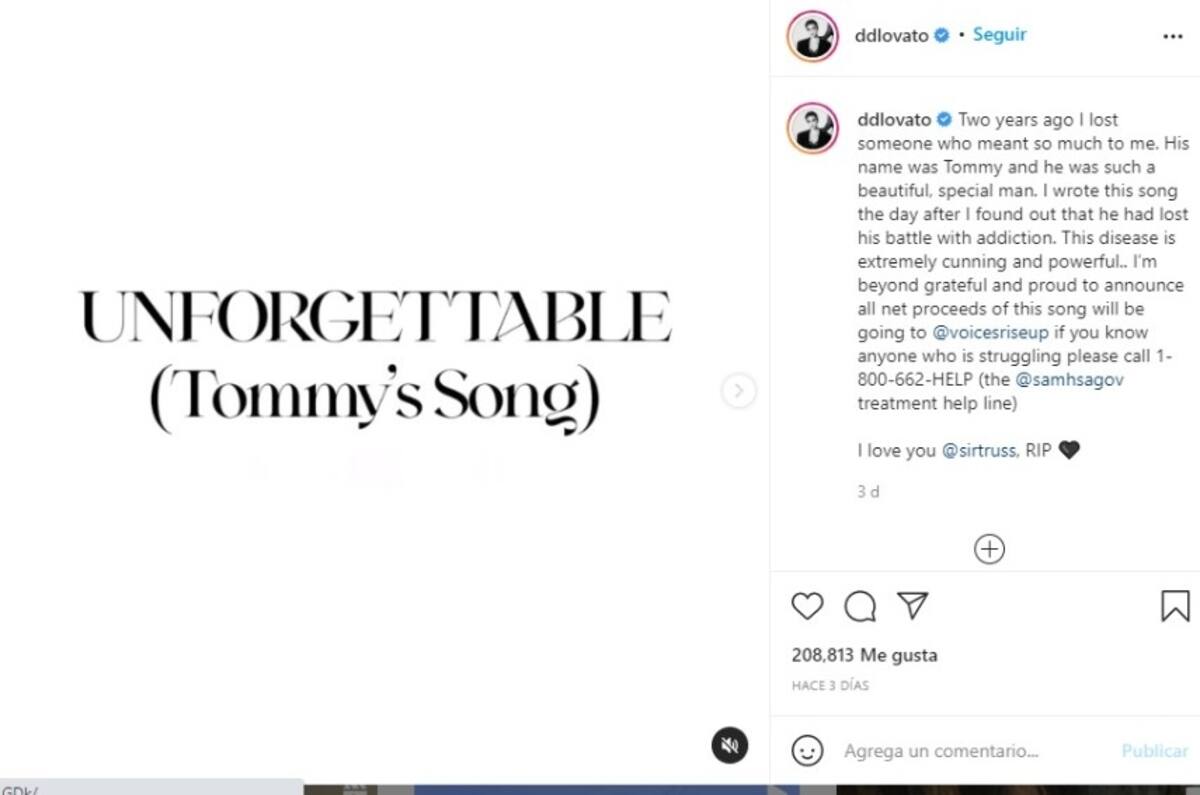Save post with bookmark icon
This screenshot has width=1200, height=795.
pos(1175,606)
